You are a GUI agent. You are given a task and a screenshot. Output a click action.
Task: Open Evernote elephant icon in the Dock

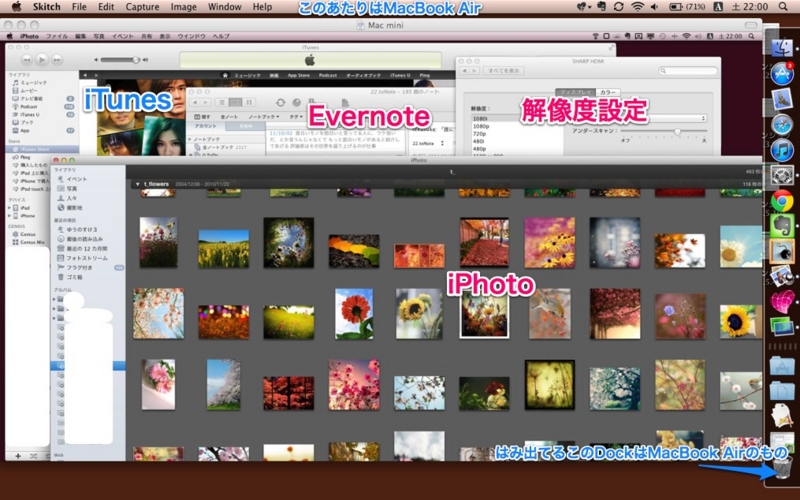pyautogui.click(x=782, y=226)
